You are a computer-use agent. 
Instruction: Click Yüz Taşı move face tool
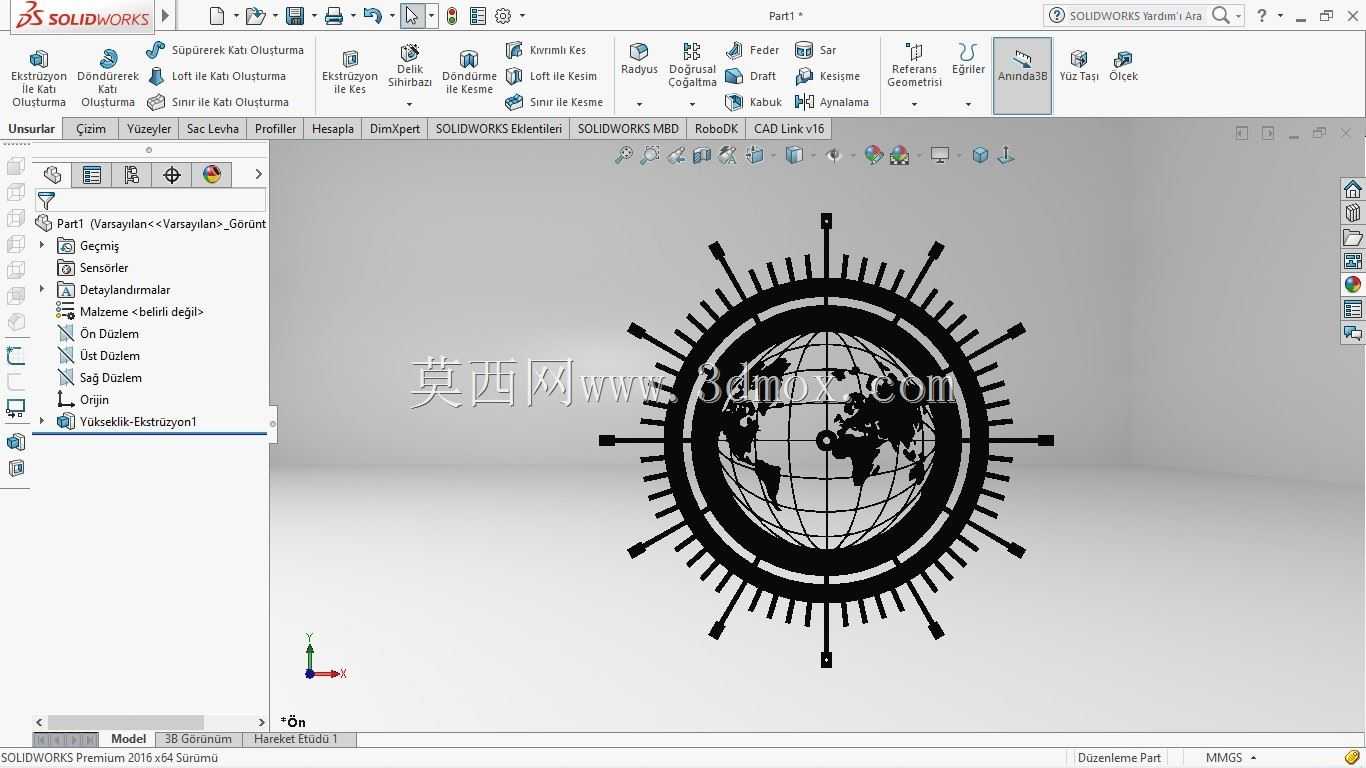[x=1079, y=66]
